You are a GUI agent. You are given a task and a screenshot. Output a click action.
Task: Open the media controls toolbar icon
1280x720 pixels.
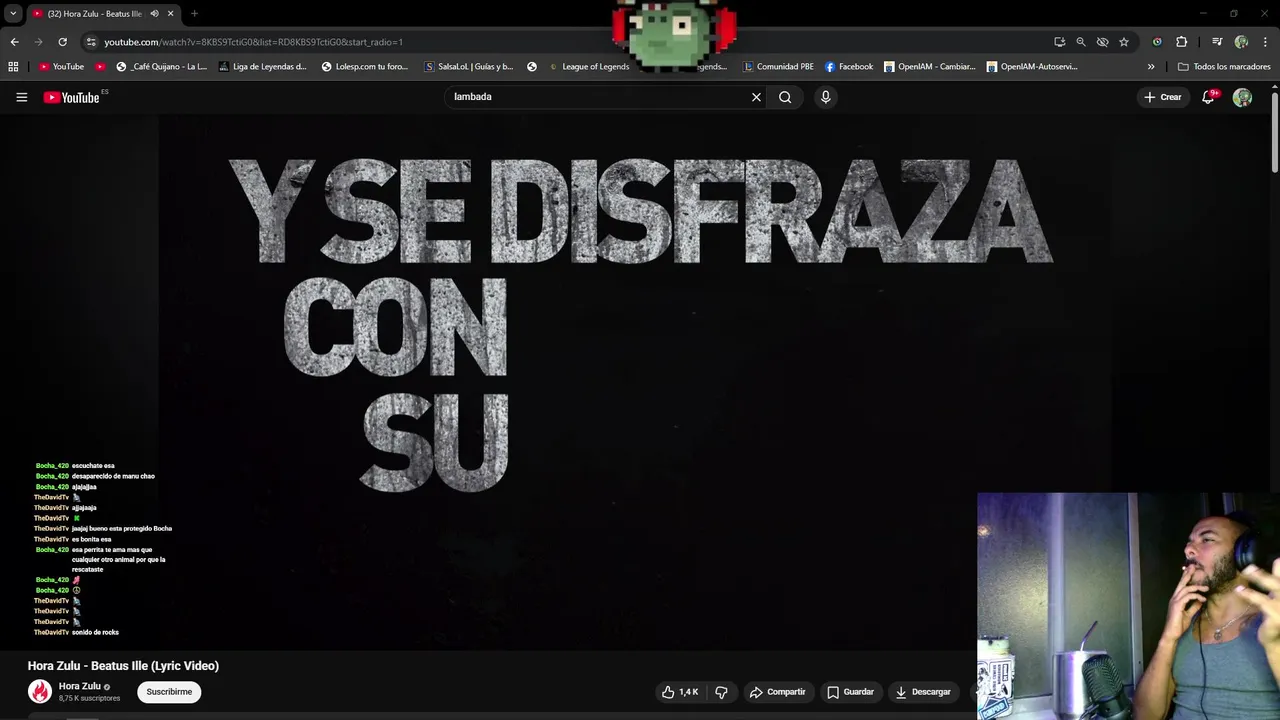tap(1217, 42)
